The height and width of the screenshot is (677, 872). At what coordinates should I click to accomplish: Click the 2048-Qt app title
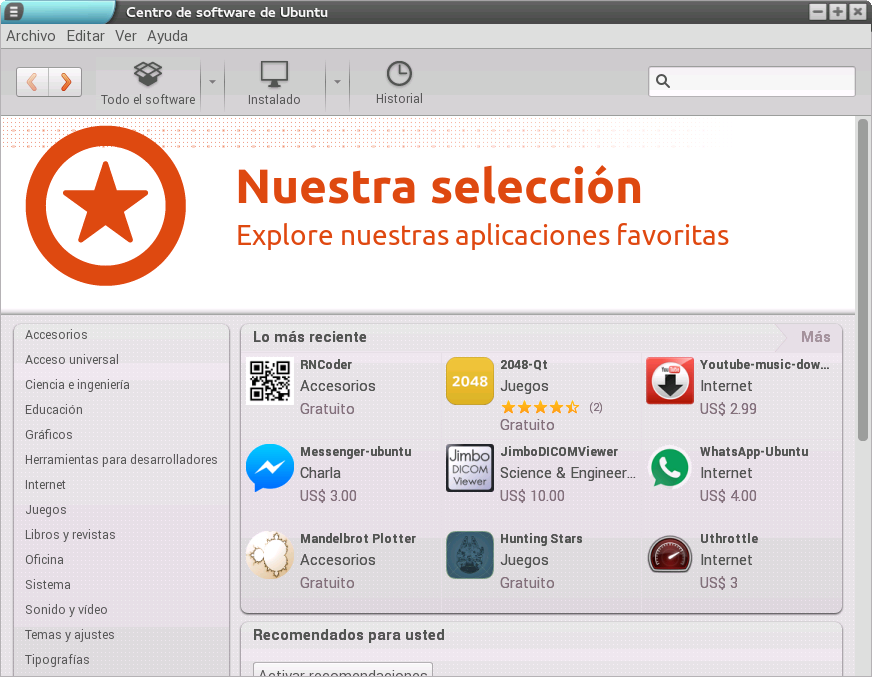pos(524,365)
